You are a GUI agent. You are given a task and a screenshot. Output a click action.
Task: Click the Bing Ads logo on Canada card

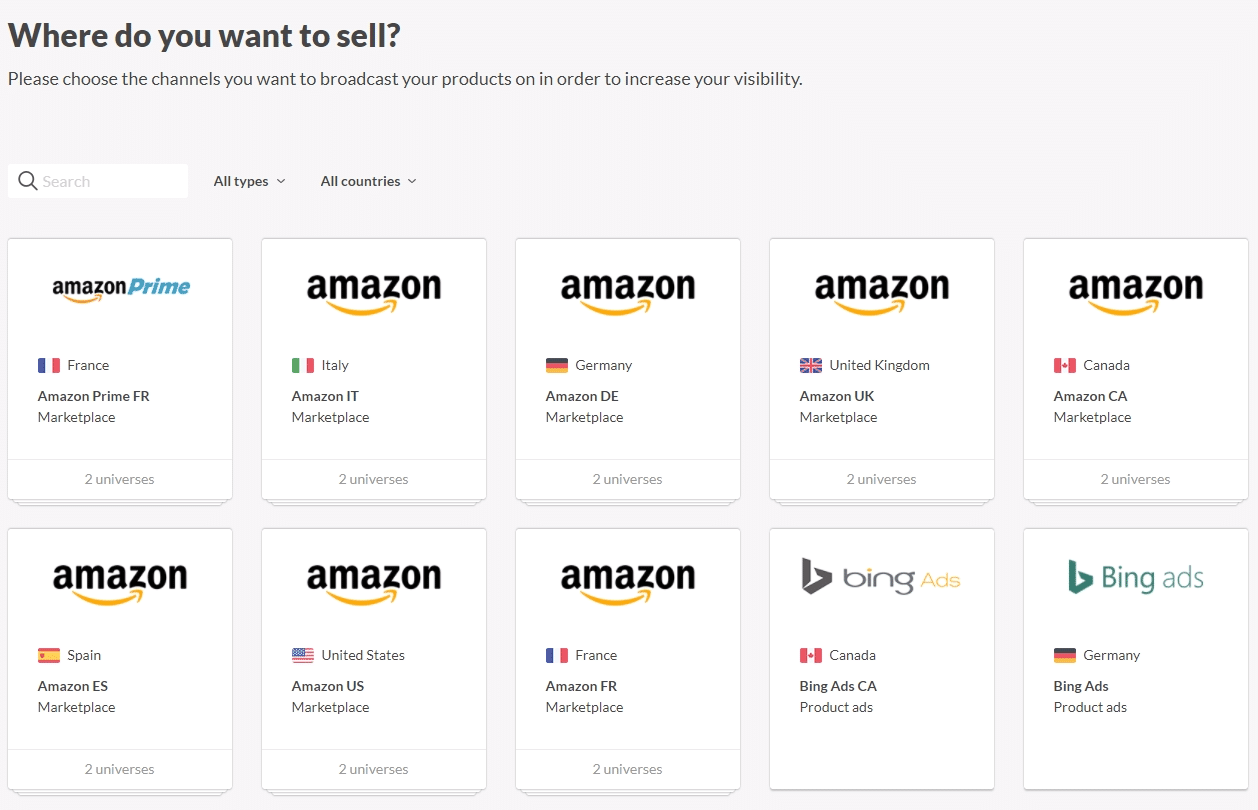tap(881, 577)
